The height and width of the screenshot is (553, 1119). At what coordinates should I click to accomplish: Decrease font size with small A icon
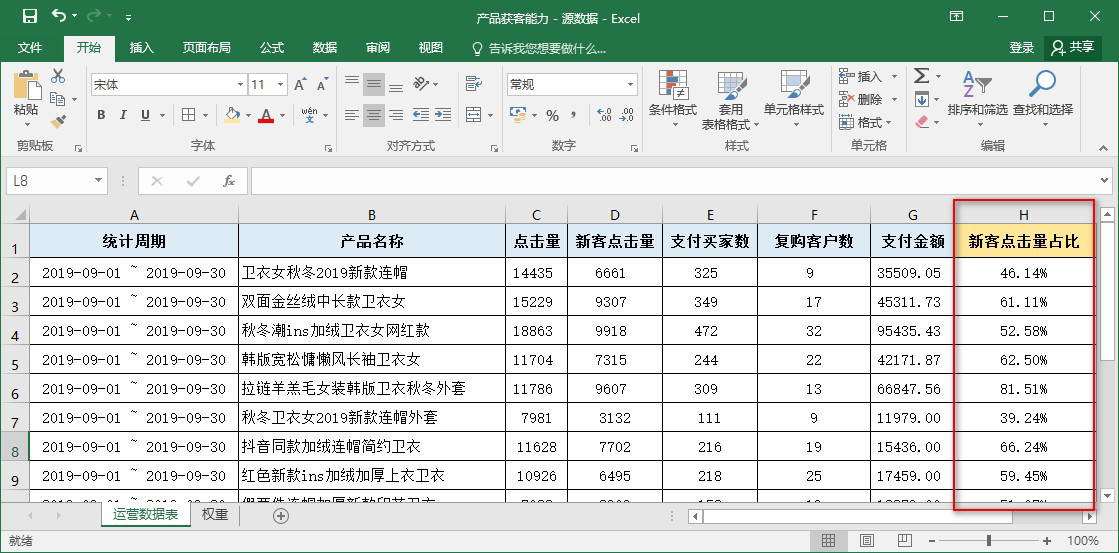pos(322,85)
